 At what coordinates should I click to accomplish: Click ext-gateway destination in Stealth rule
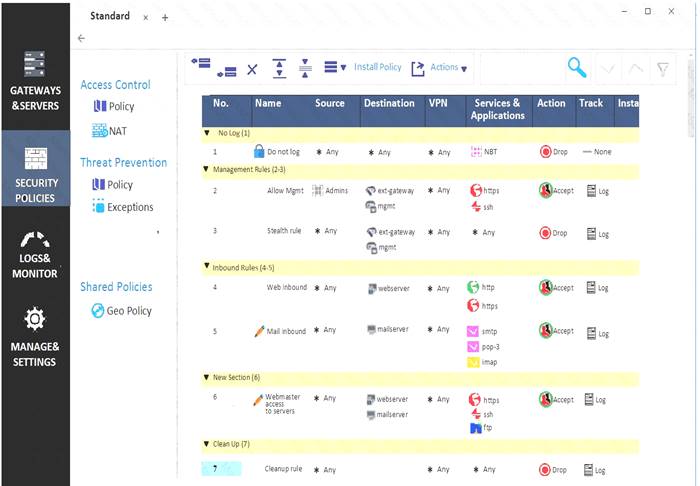pos(391,232)
